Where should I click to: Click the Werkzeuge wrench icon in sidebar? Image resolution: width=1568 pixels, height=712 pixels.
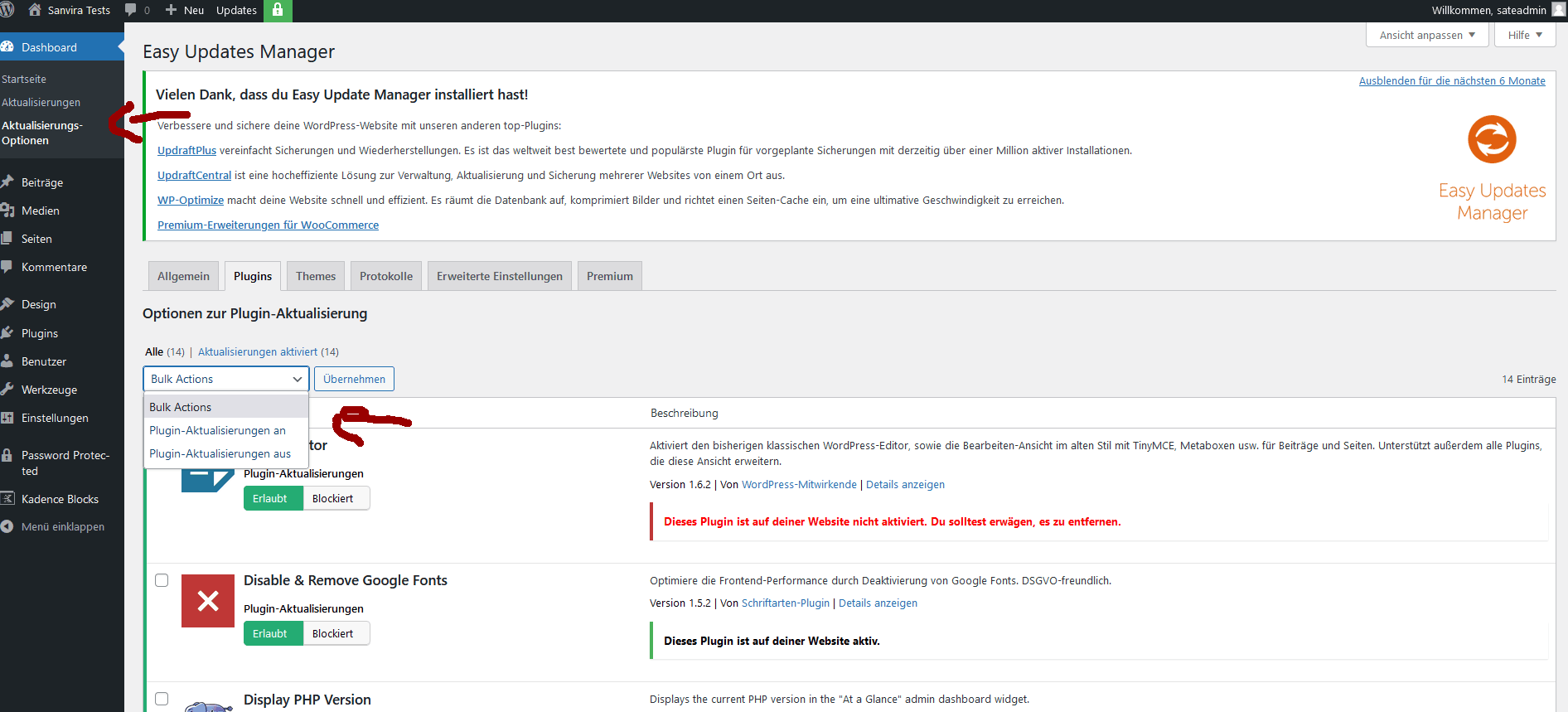(x=7, y=390)
